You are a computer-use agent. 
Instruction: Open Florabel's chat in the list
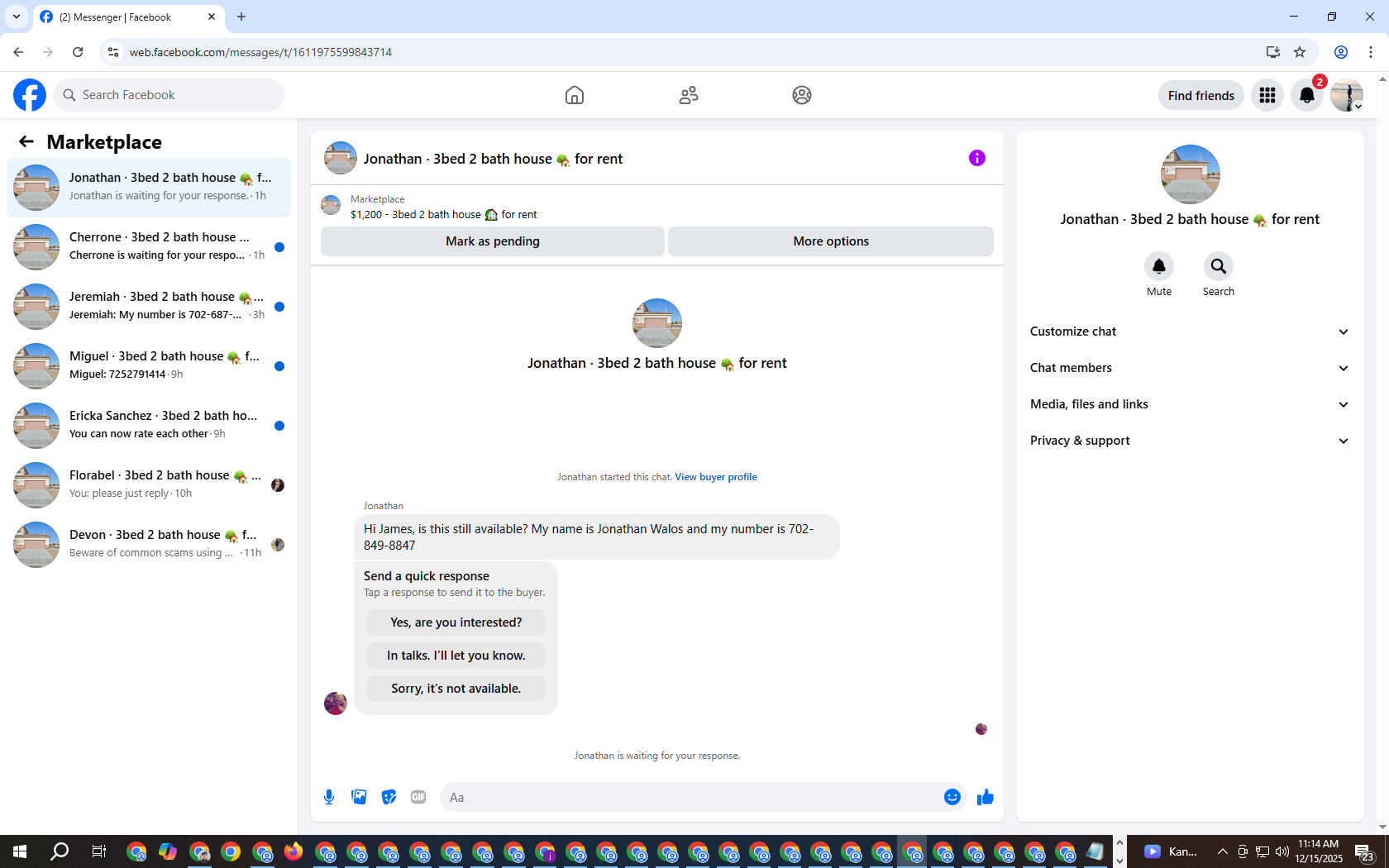[x=149, y=485]
